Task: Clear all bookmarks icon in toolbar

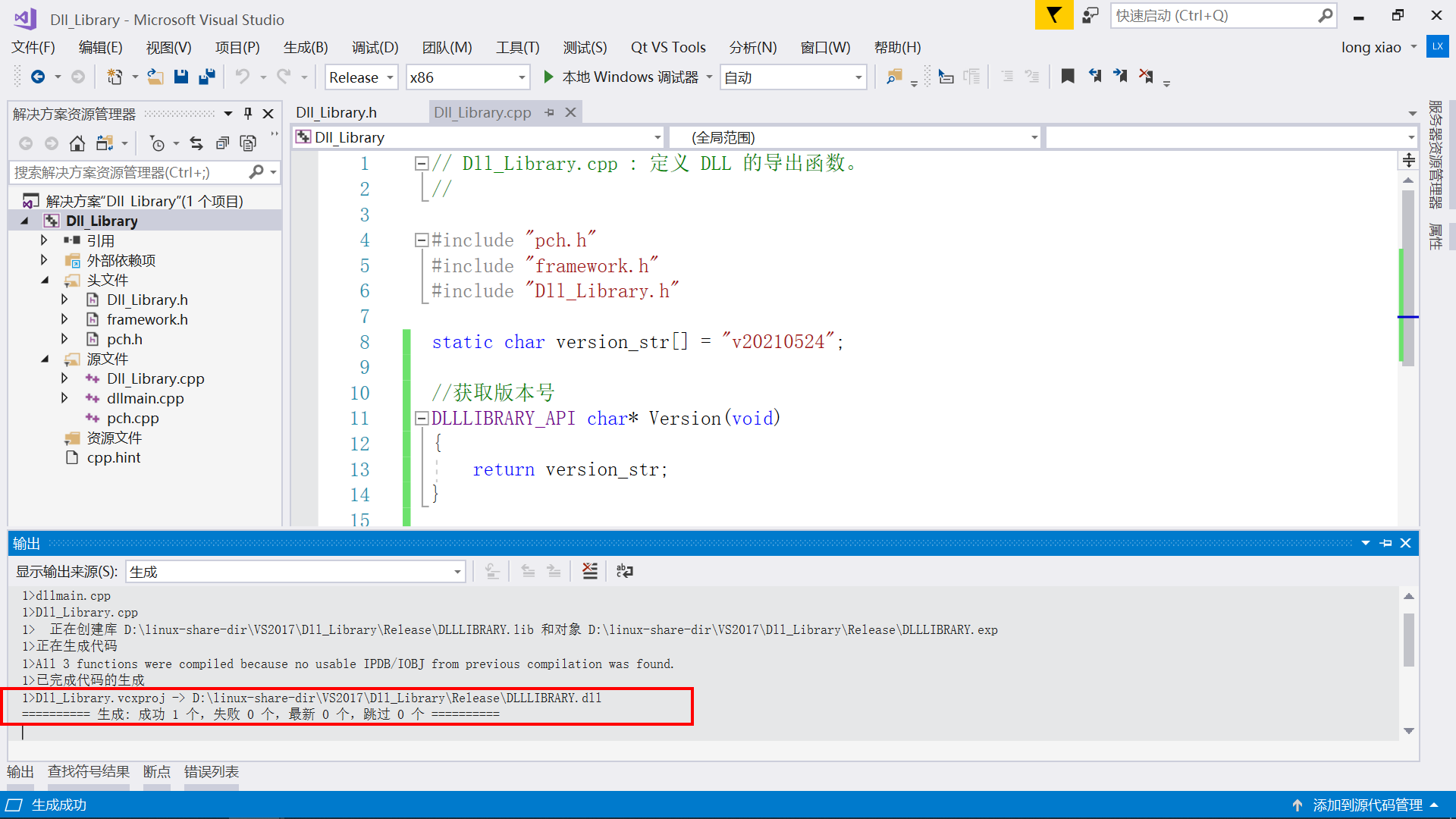Action: (x=1146, y=77)
